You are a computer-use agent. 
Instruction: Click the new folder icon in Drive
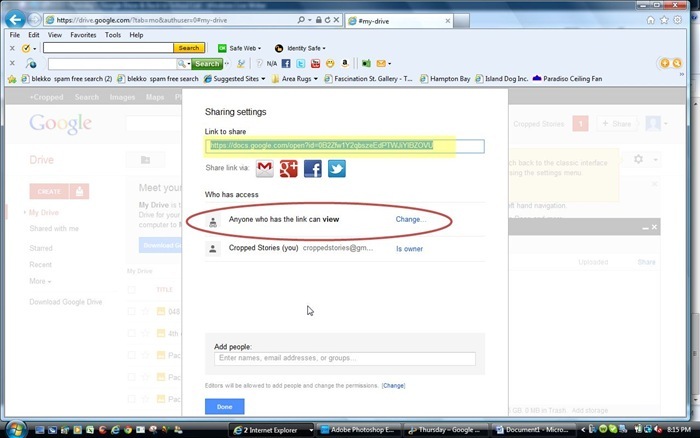pos(146,159)
